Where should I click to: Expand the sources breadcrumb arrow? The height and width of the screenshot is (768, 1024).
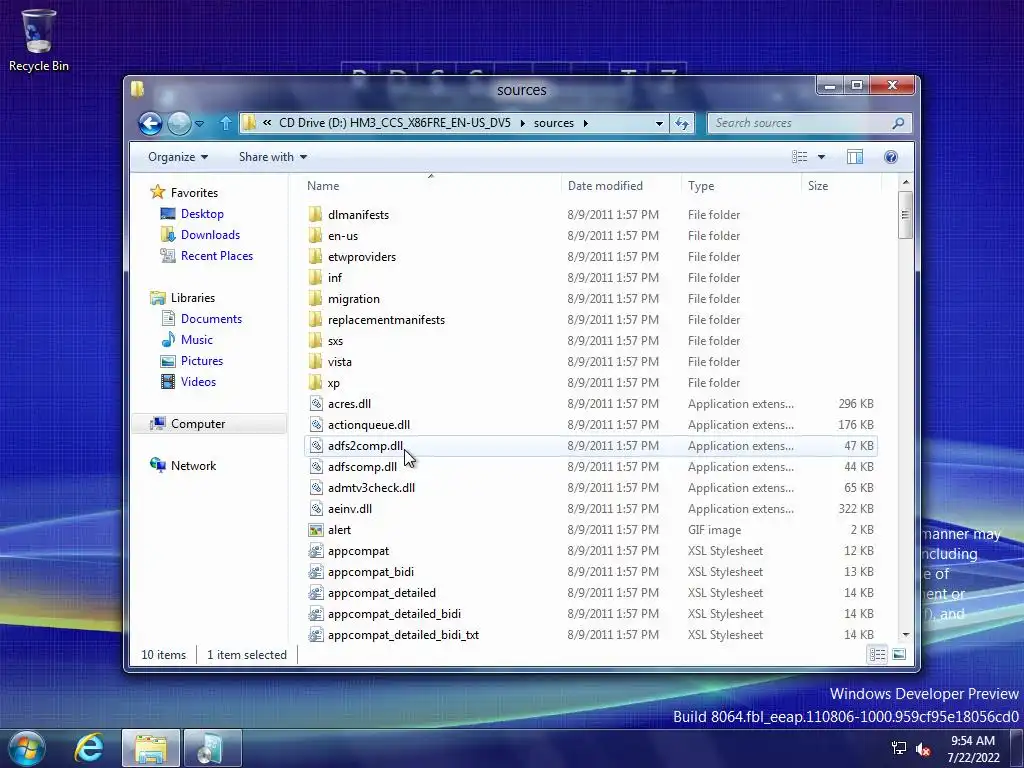coord(585,123)
